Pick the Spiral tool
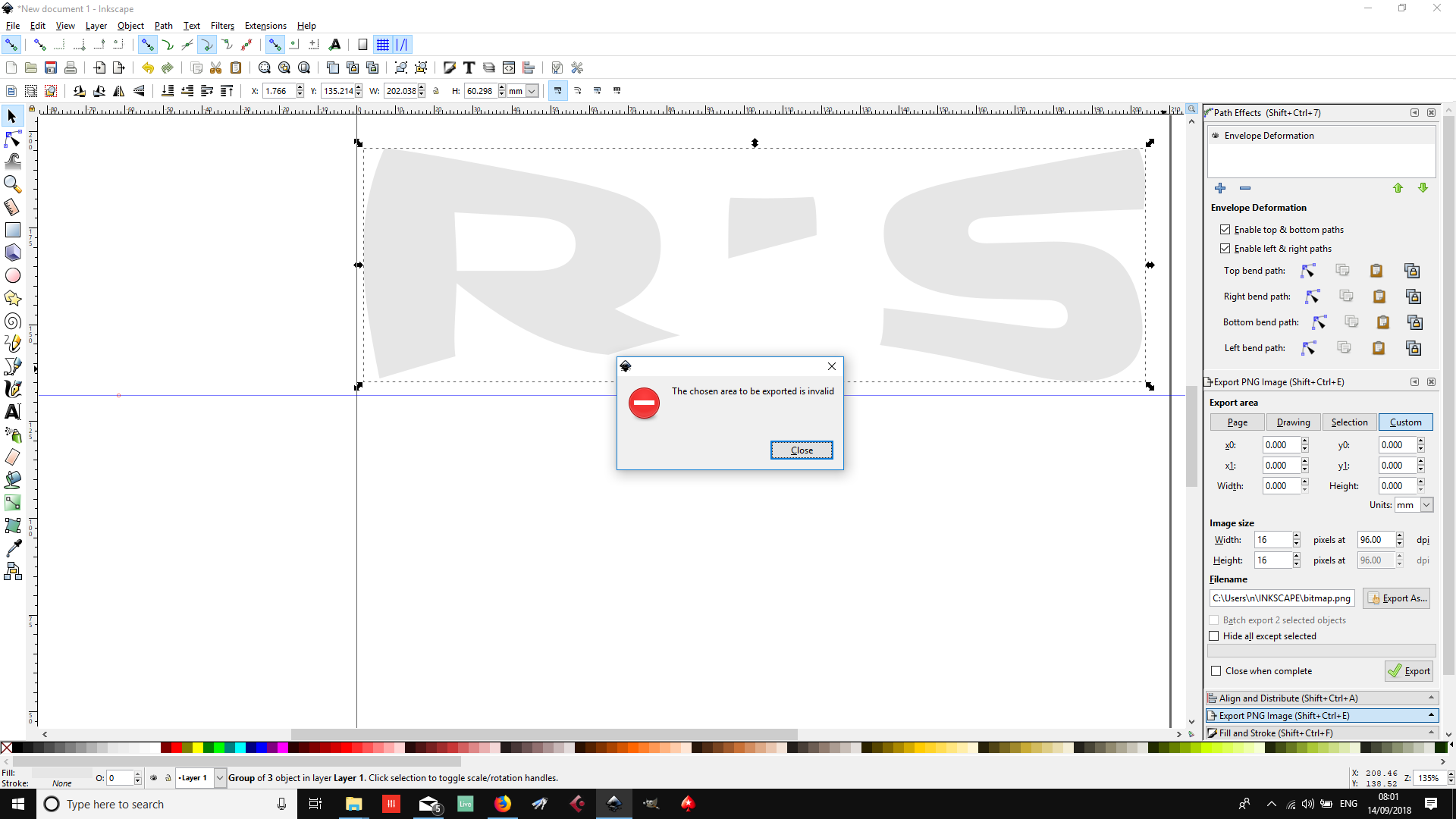Viewport: 1456px width, 819px height. click(12, 321)
